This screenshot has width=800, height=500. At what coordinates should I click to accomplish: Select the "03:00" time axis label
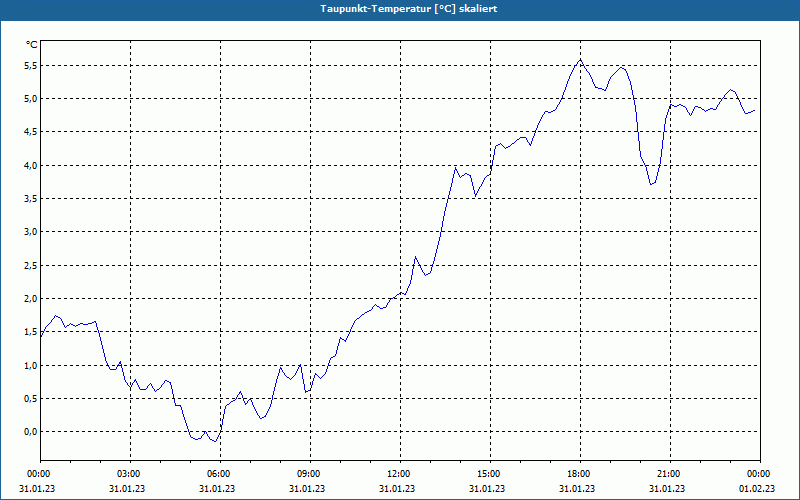point(127,474)
